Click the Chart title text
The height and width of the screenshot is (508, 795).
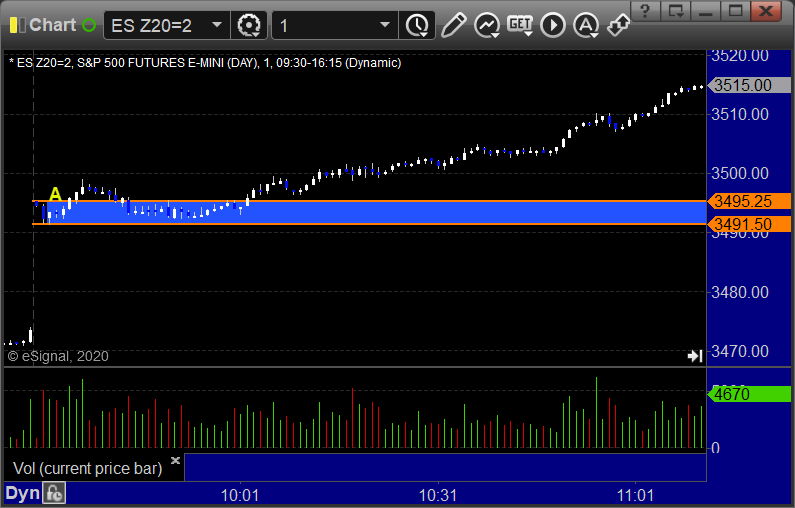pyautogui.click(x=53, y=25)
